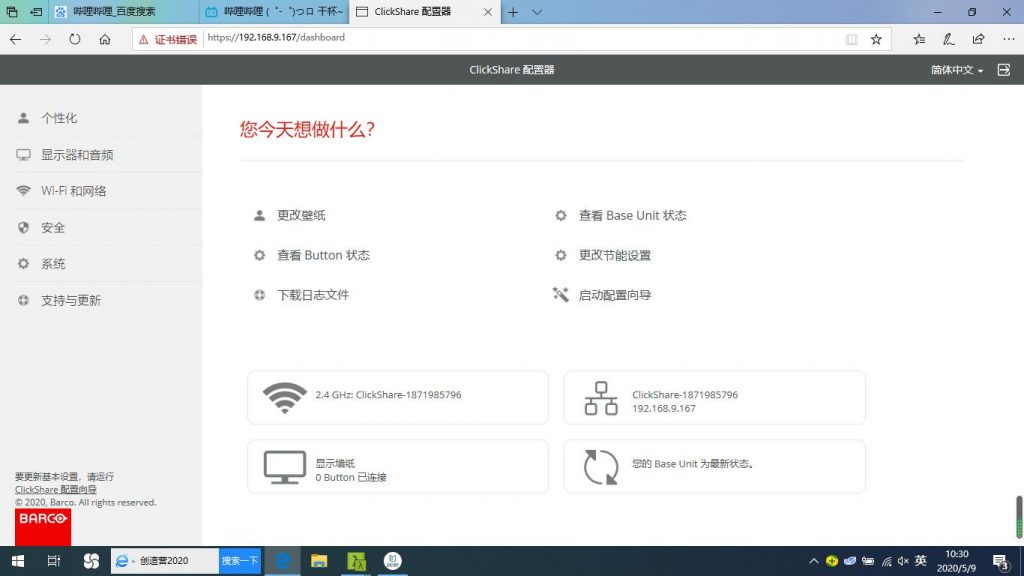The width and height of the screenshot is (1024, 576).
Task: Open the browser settings and more menu
Action: tap(1008, 39)
